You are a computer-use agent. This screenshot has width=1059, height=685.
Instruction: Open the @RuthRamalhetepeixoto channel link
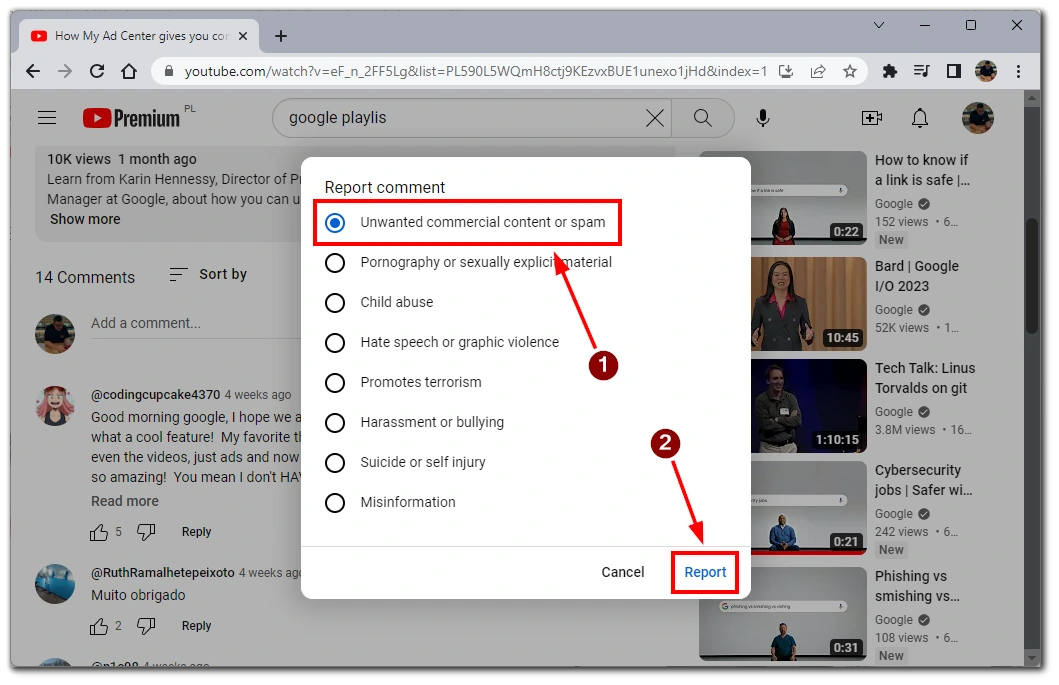[163, 573]
